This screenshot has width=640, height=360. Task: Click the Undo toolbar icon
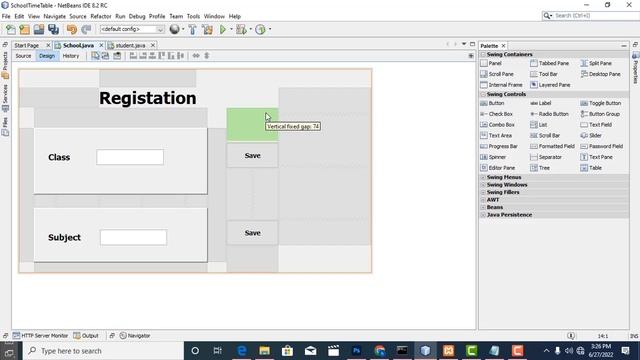click(x=72, y=29)
